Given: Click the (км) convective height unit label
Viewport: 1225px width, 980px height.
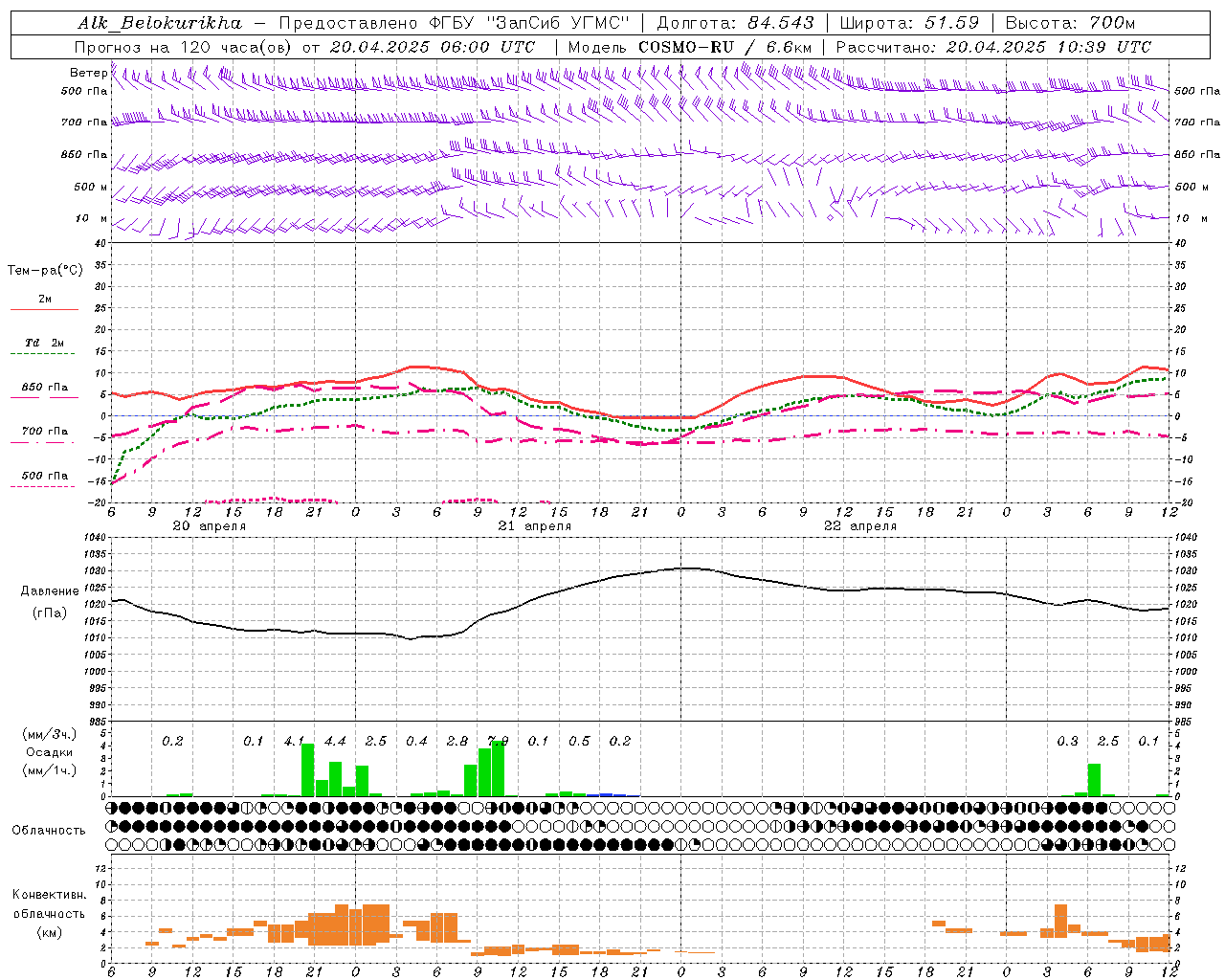Looking at the screenshot, I should pyautogui.click(x=50, y=931).
